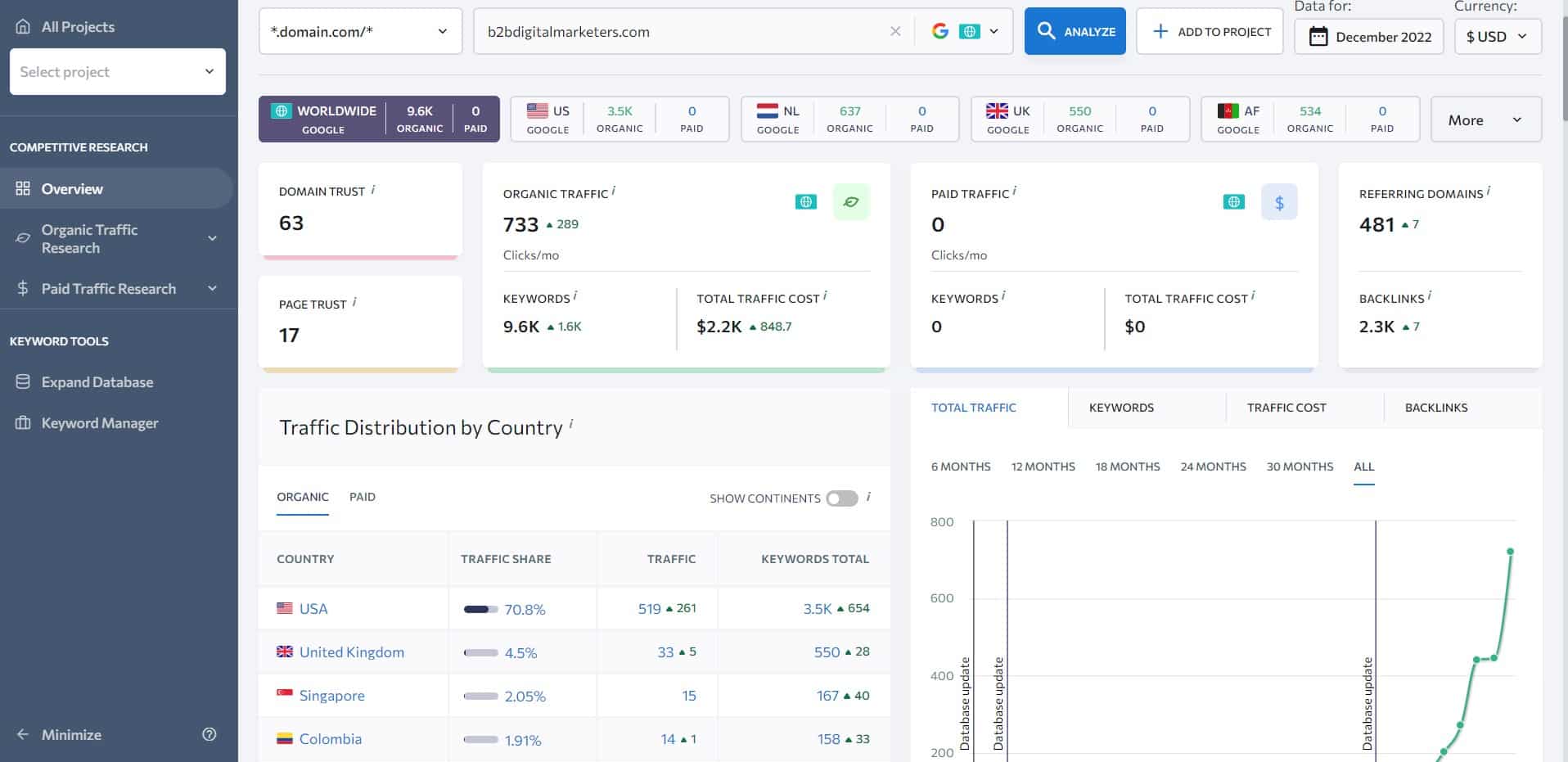Switch to the ORGANIC distribution tab
Screen dimensions: 1568x762
click(x=303, y=497)
